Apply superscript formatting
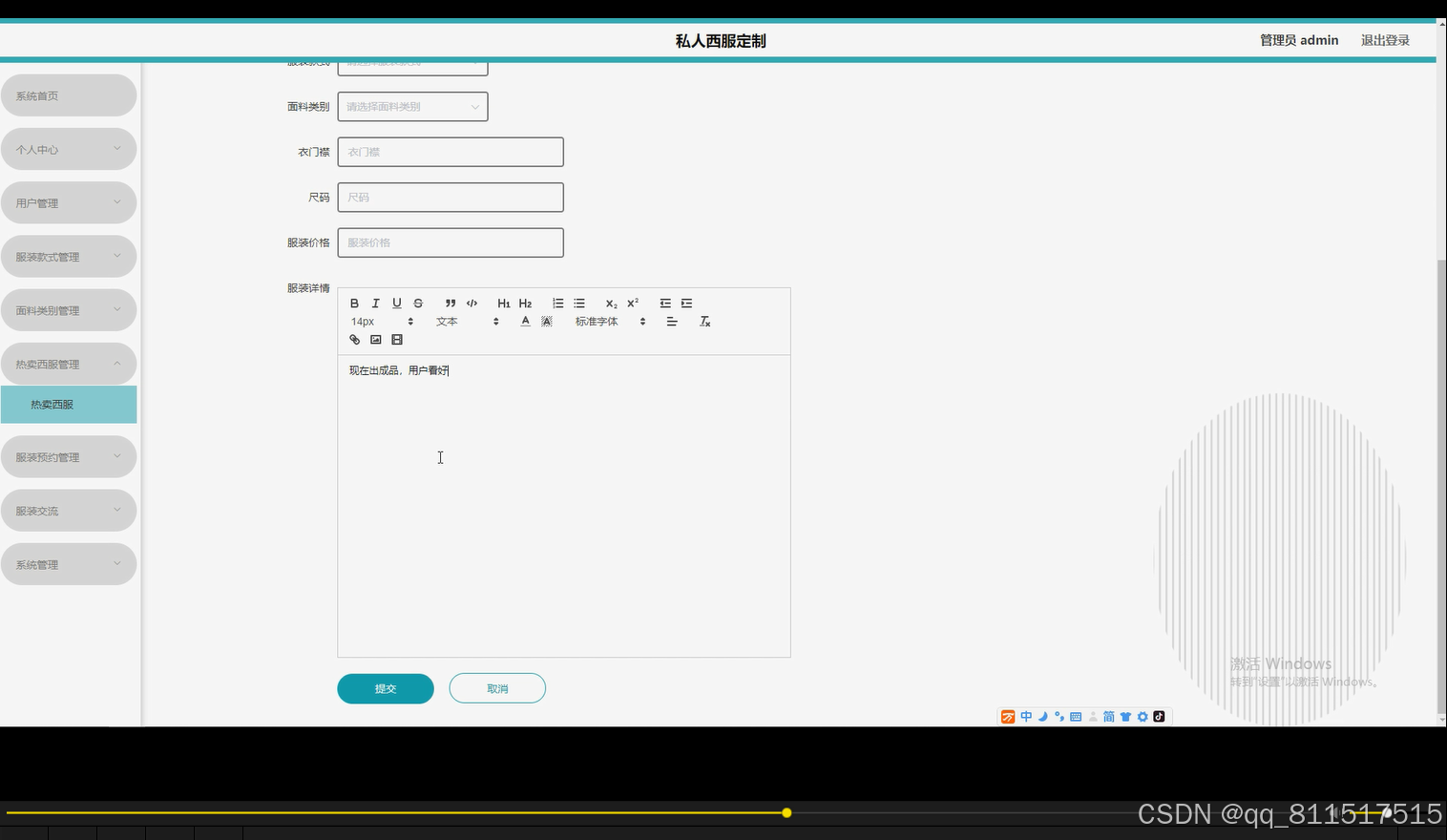This screenshot has height=840, width=1447. [x=633, y=304]
